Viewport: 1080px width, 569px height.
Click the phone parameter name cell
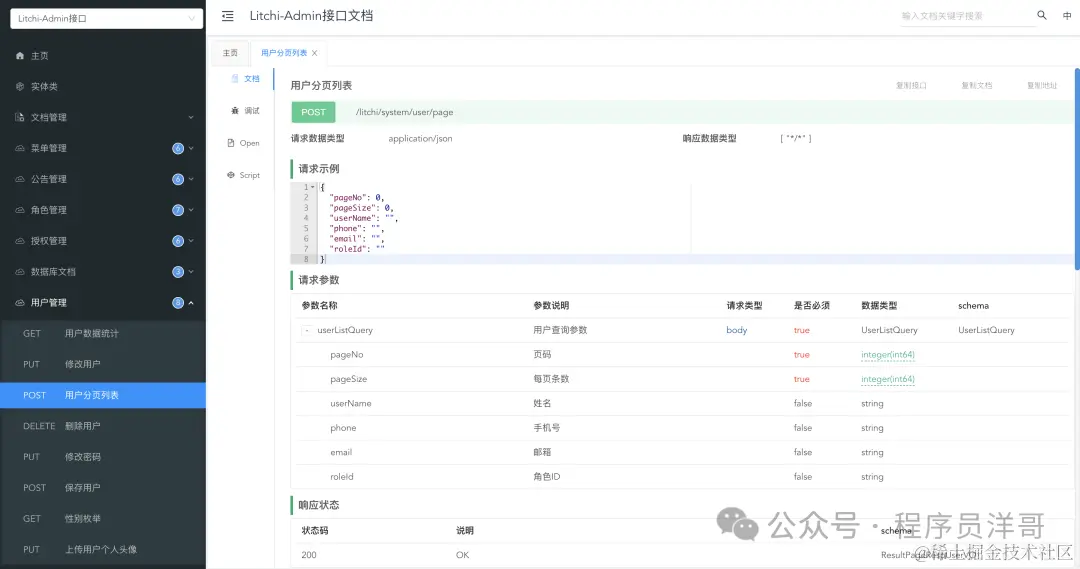pyautogui.click(x=343, y=428)
